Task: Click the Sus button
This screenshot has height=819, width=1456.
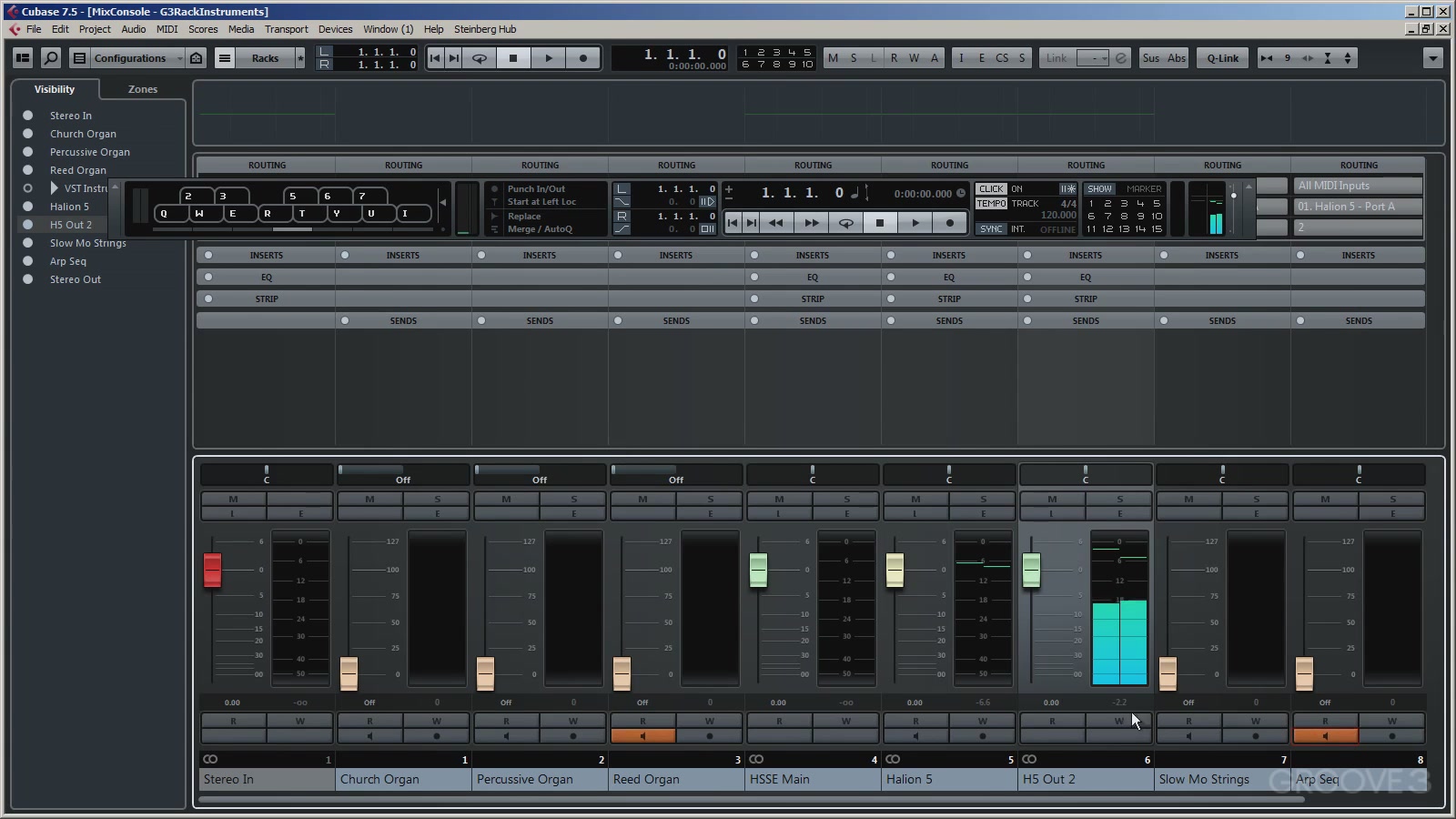Action: pyautogui.click(x=1151, y=58)
